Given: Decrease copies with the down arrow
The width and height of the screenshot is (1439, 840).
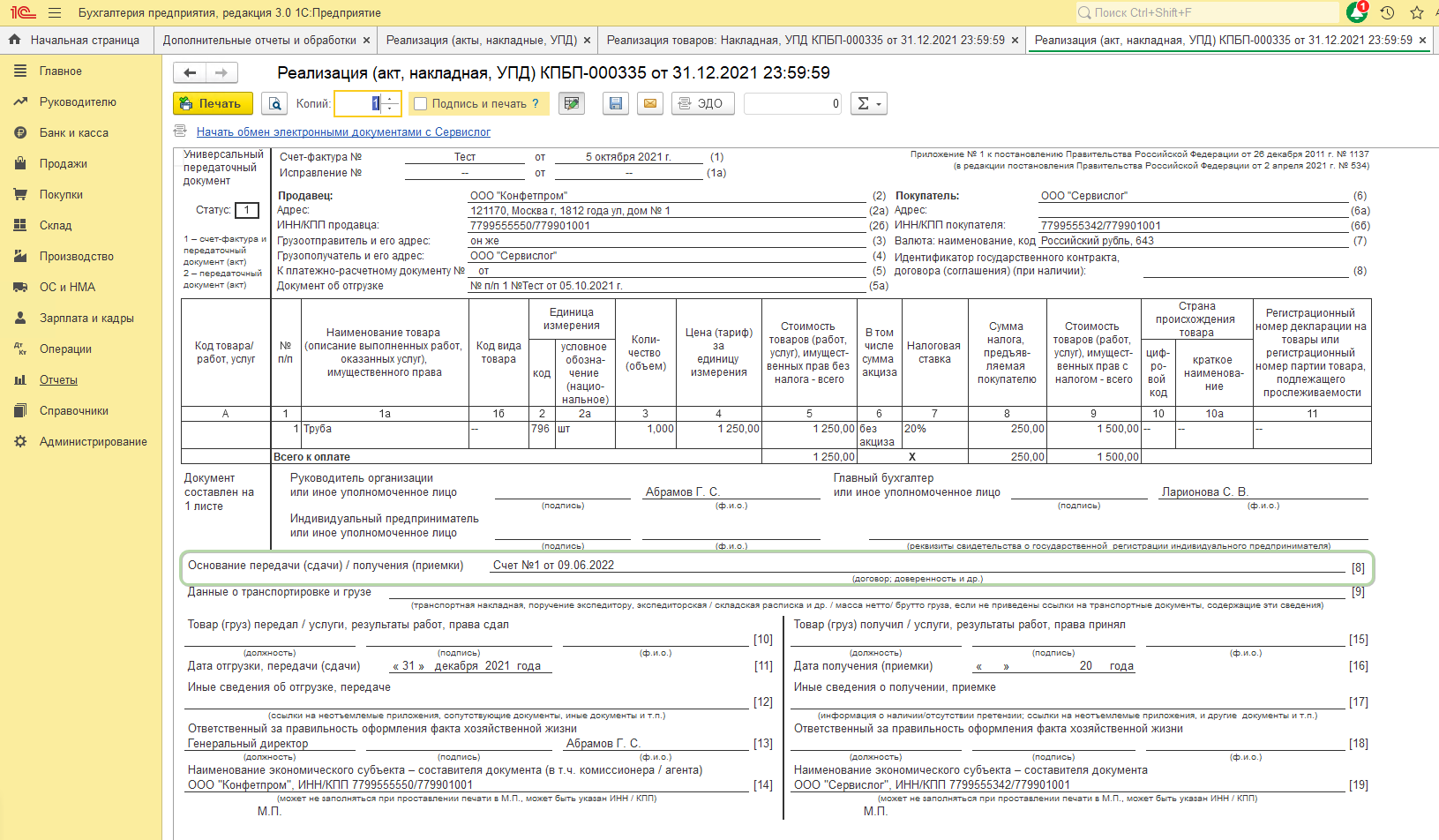Looking at the screenshot, I should (392, 109).
